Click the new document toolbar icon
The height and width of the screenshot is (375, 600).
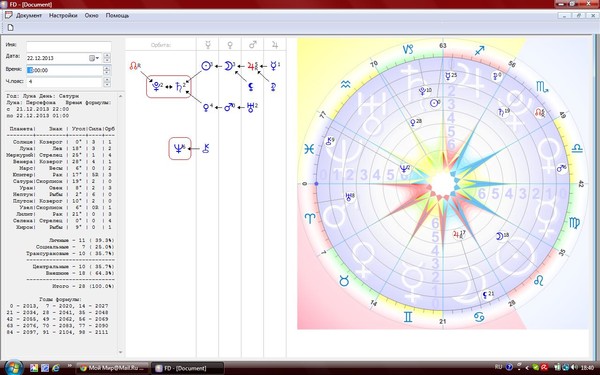point(11,28)
